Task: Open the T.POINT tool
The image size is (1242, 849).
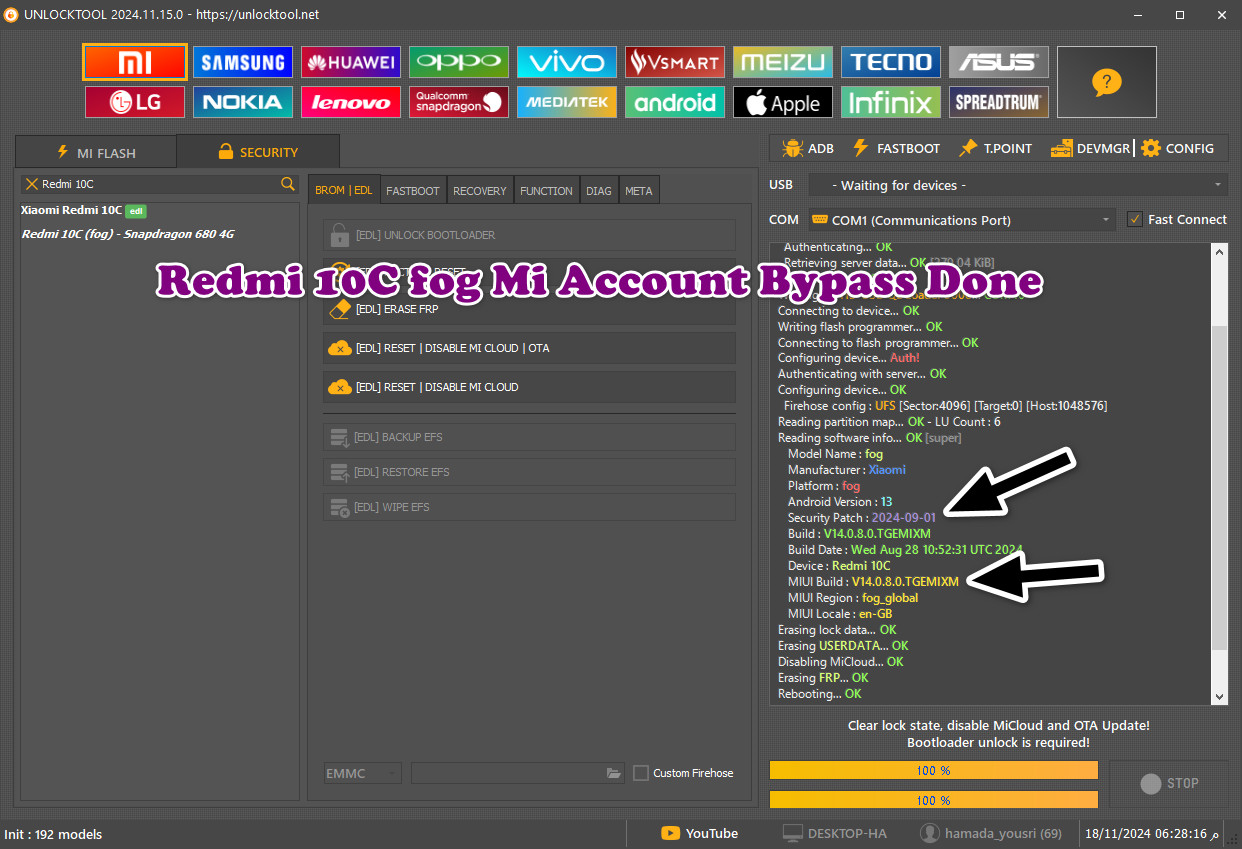Action: point(995,148)
